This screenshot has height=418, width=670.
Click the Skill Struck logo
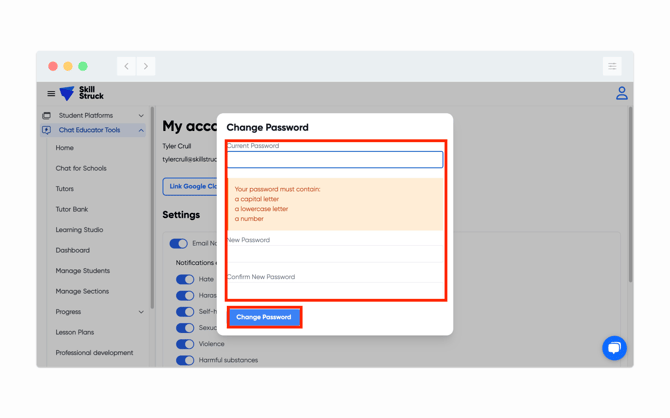(x=82, y=93)
